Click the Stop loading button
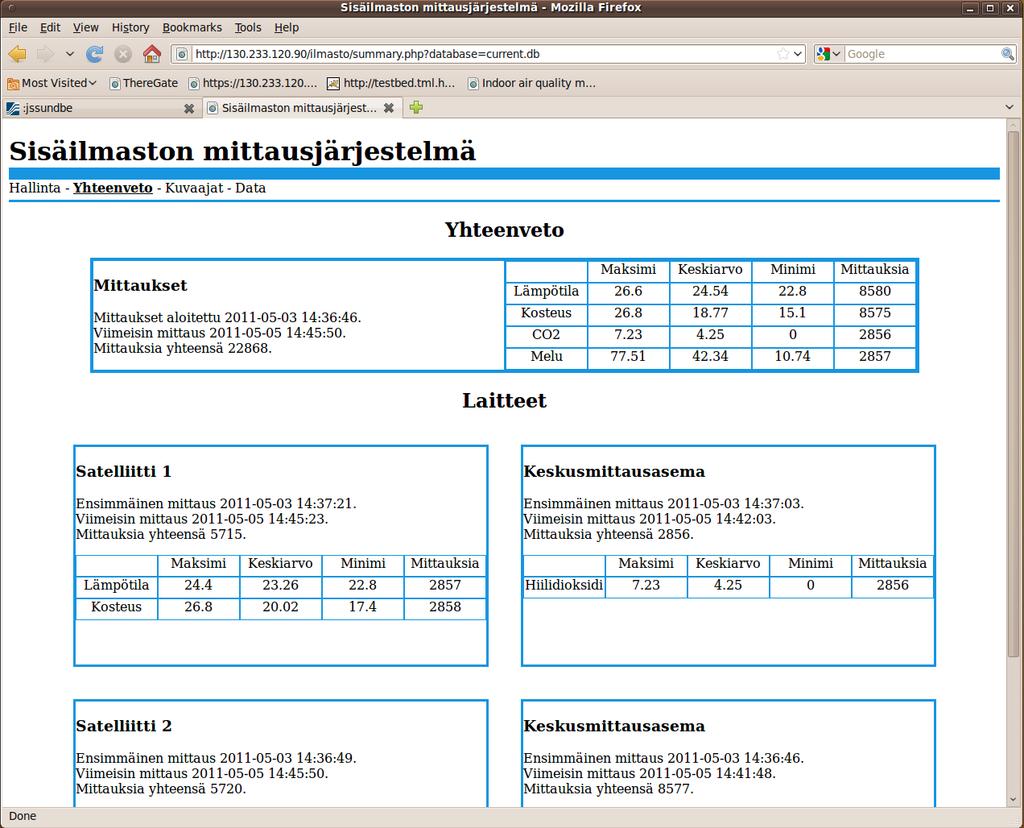Screen dimensions: 1024x828 pos(123,54)
